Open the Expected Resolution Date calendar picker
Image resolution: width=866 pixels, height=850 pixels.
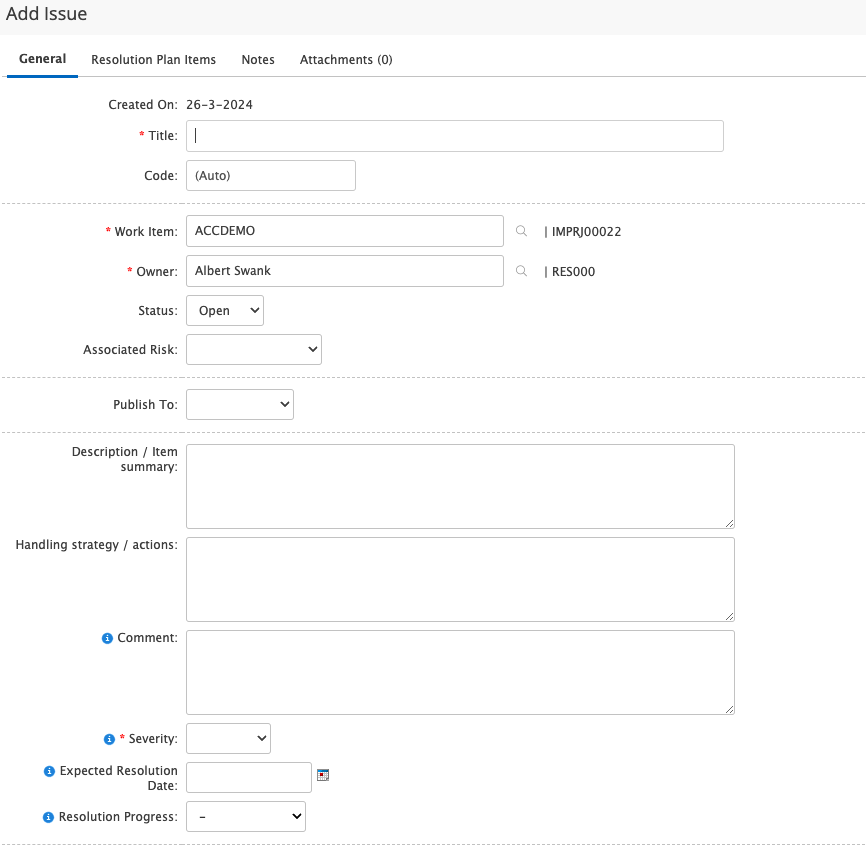point(323,775)
